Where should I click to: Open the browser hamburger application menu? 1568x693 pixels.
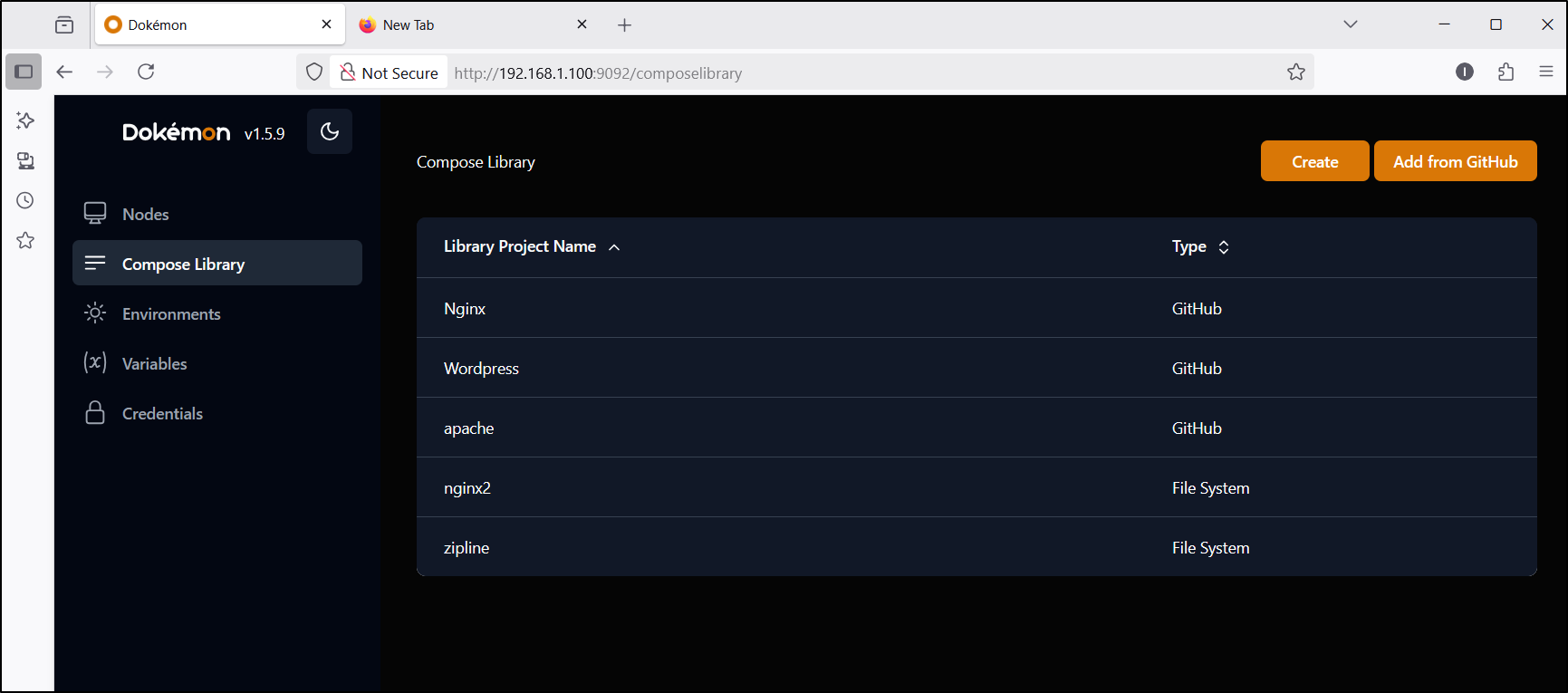coord(1546,72)
